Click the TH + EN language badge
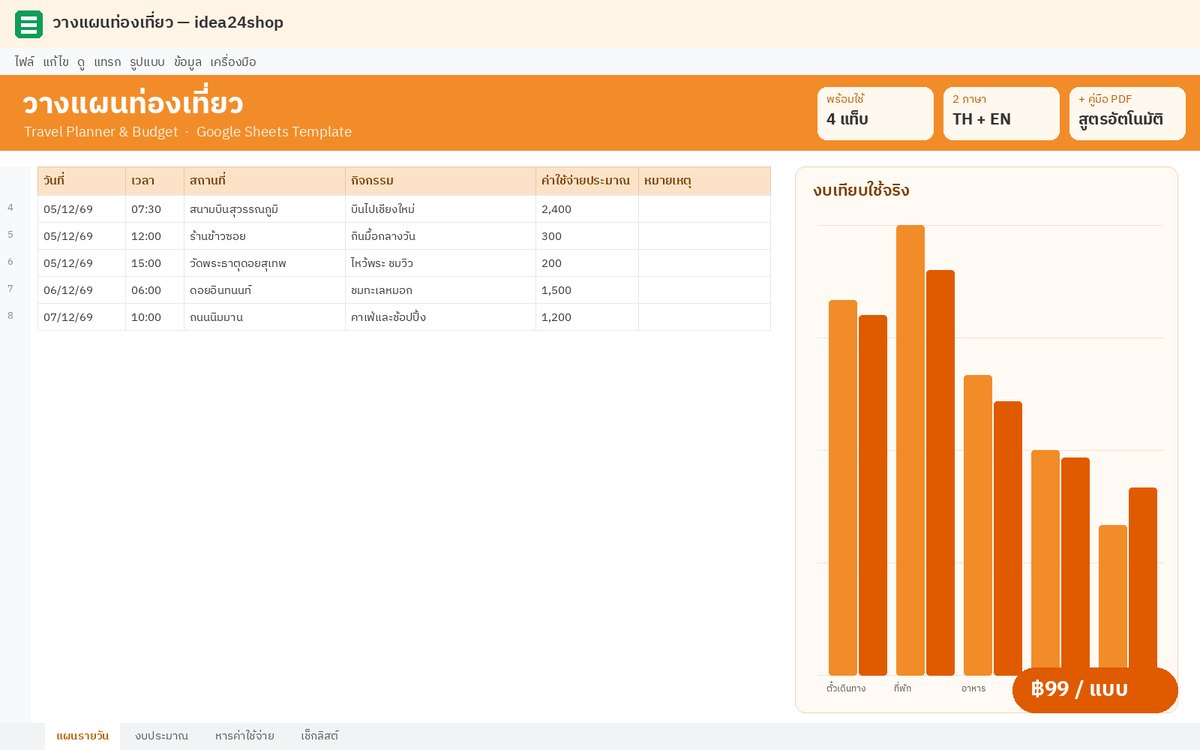Viewport: 1200px width, 750px height. (x=1001, y=113)
